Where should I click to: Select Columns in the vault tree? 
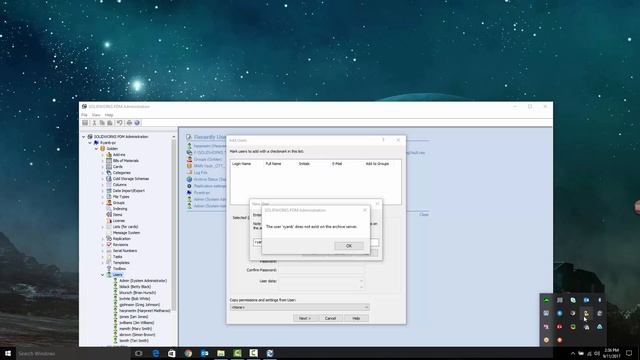click(x=120, y=185)
